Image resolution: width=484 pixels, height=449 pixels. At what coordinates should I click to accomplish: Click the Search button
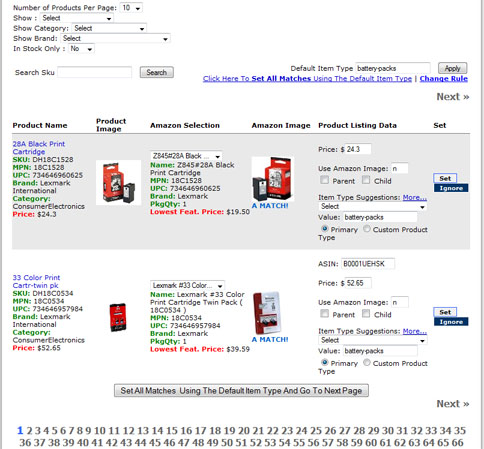coord(157,72)
